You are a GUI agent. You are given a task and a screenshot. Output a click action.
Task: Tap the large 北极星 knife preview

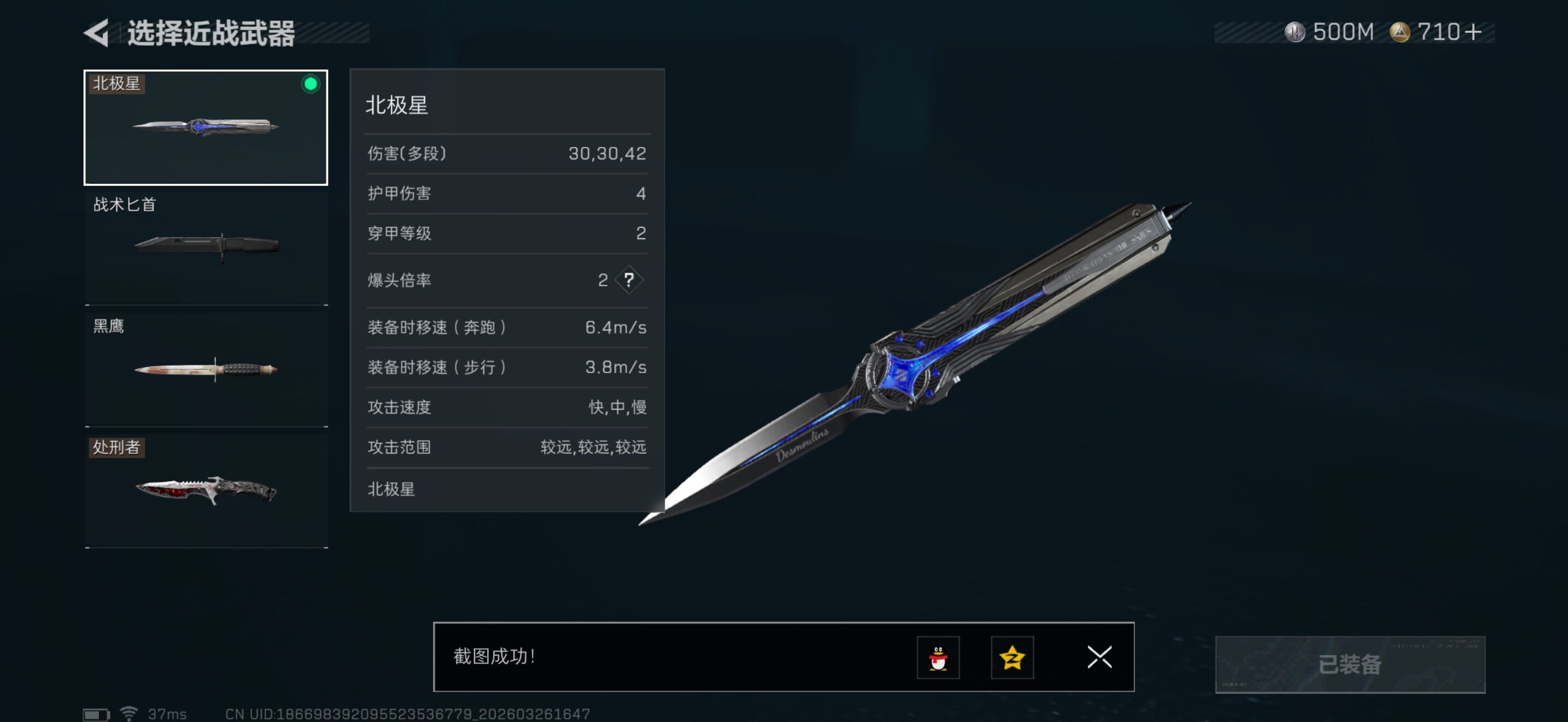coord(913,363)
